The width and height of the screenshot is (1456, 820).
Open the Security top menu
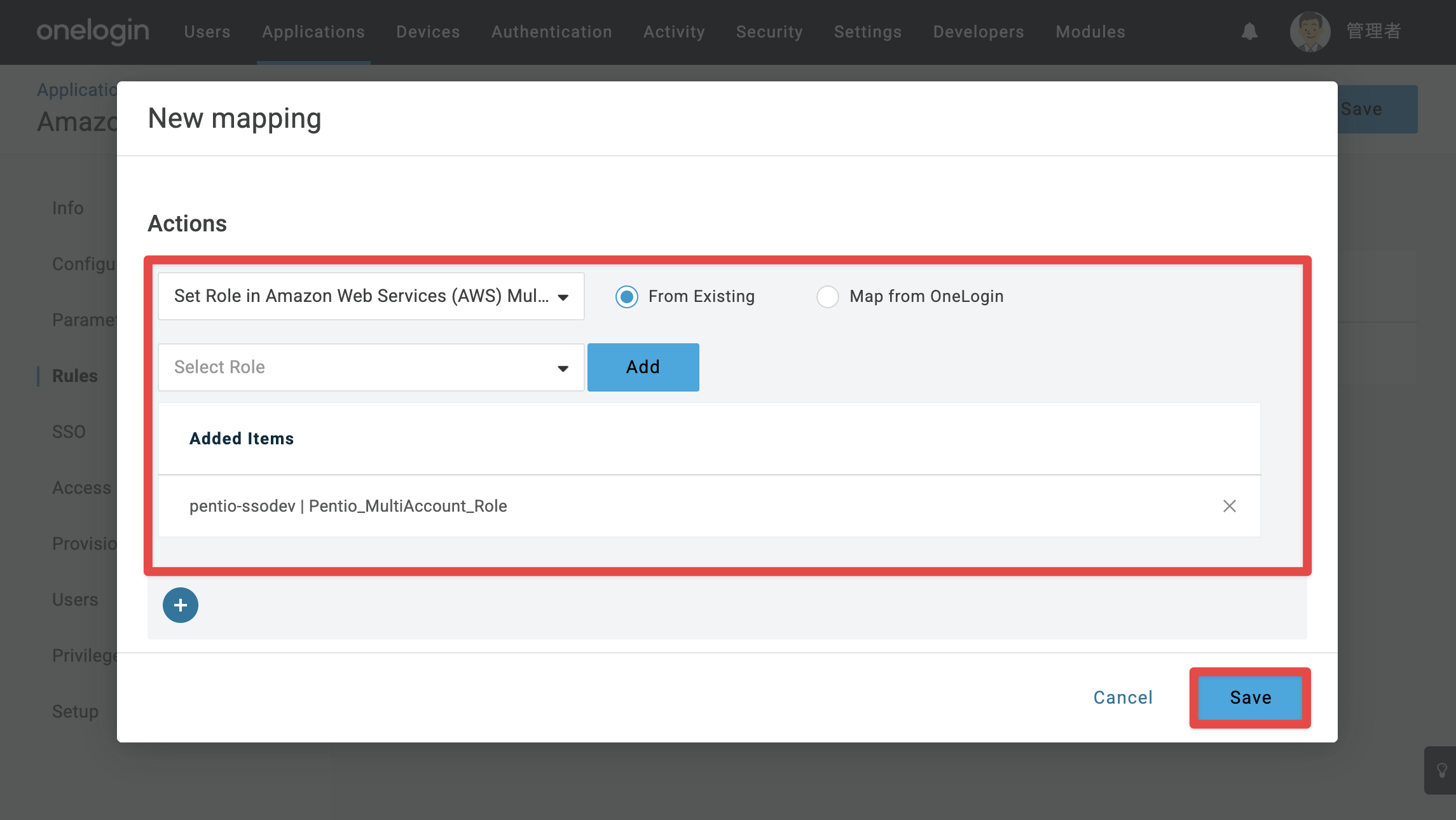click(769, 32)
